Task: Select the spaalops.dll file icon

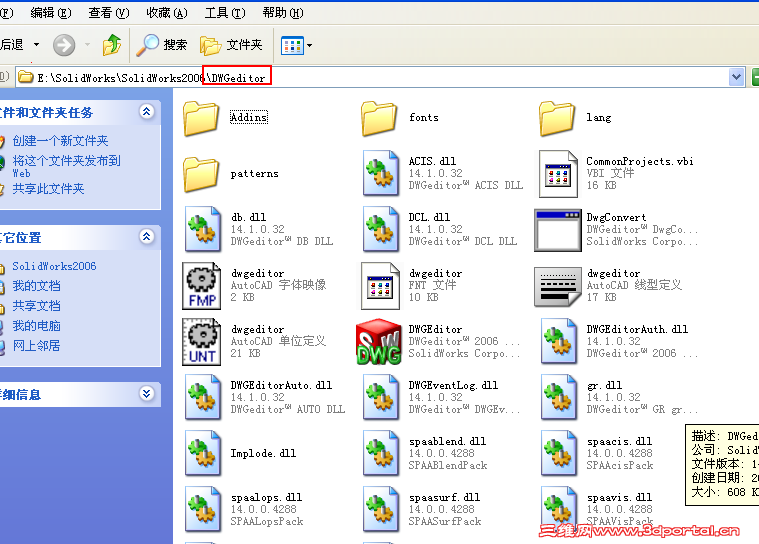Action: (x=203, y=510)
